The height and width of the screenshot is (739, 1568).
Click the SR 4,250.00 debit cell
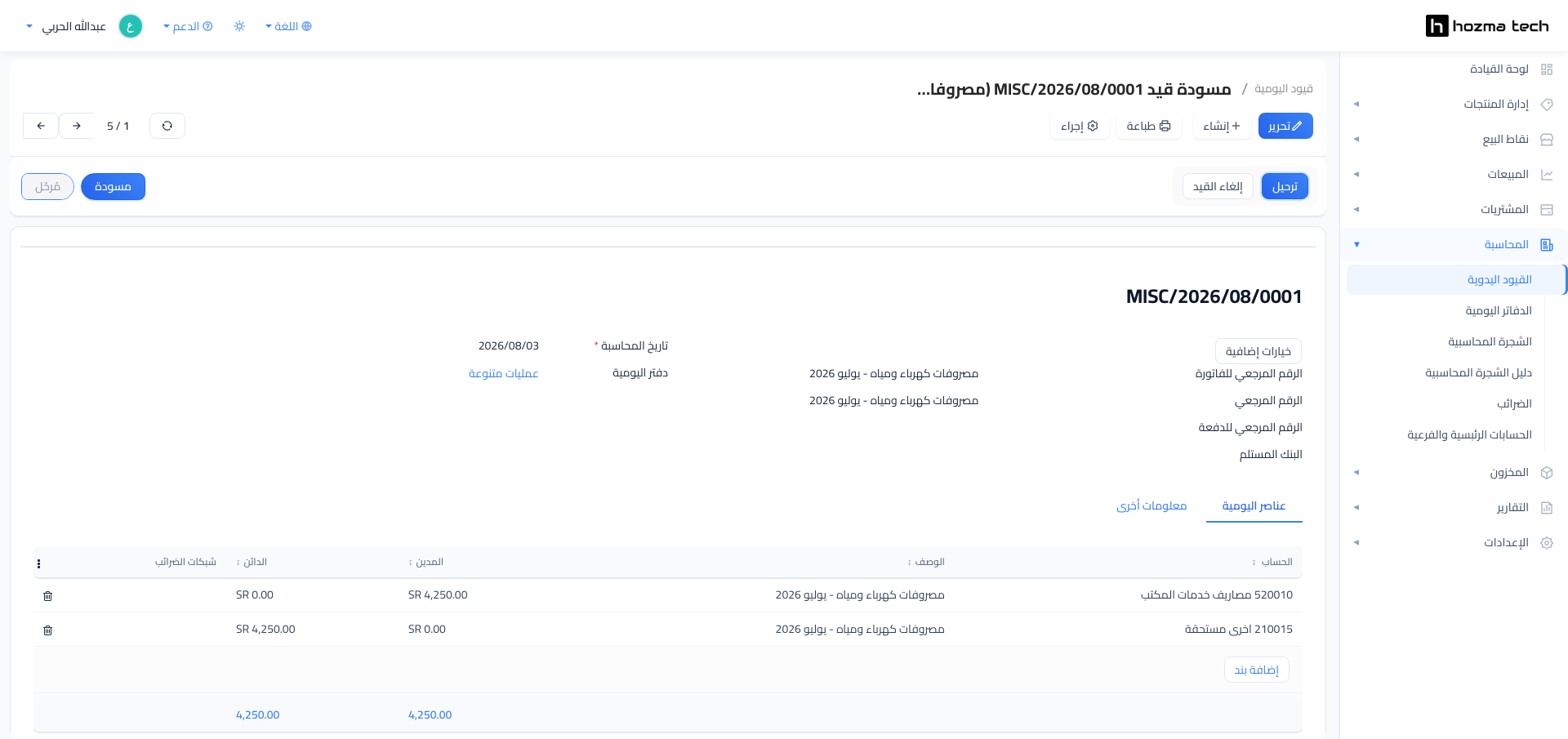click(438, 595)
